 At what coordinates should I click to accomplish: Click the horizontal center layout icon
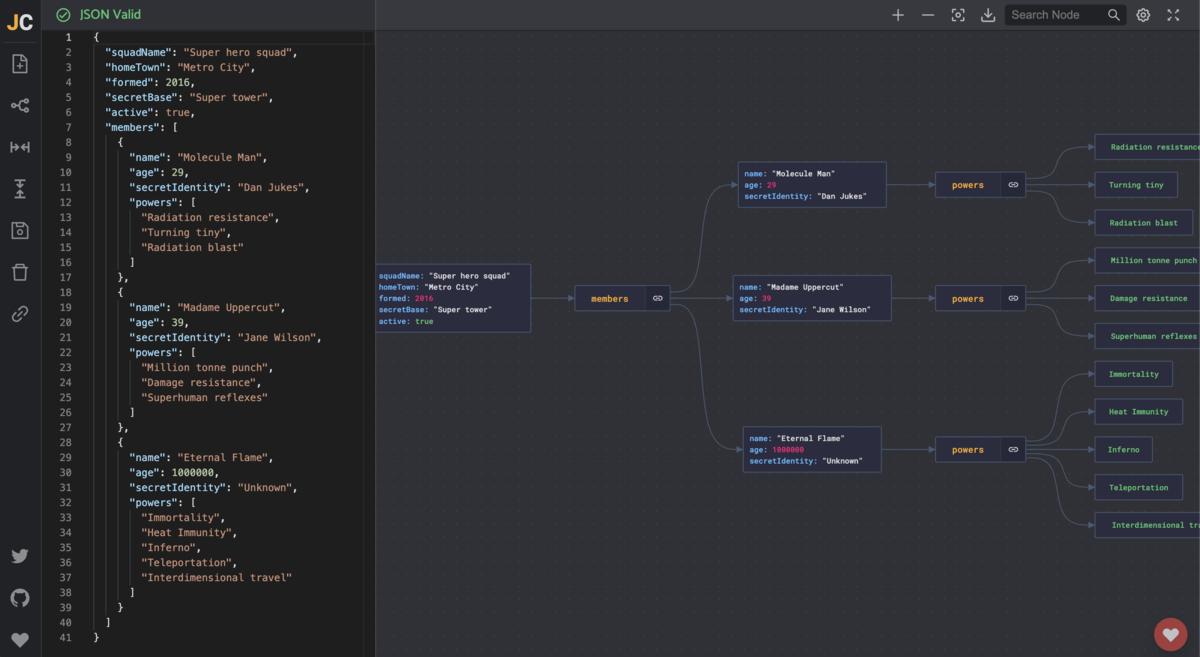pyautogui.click(x=20, y=147)
